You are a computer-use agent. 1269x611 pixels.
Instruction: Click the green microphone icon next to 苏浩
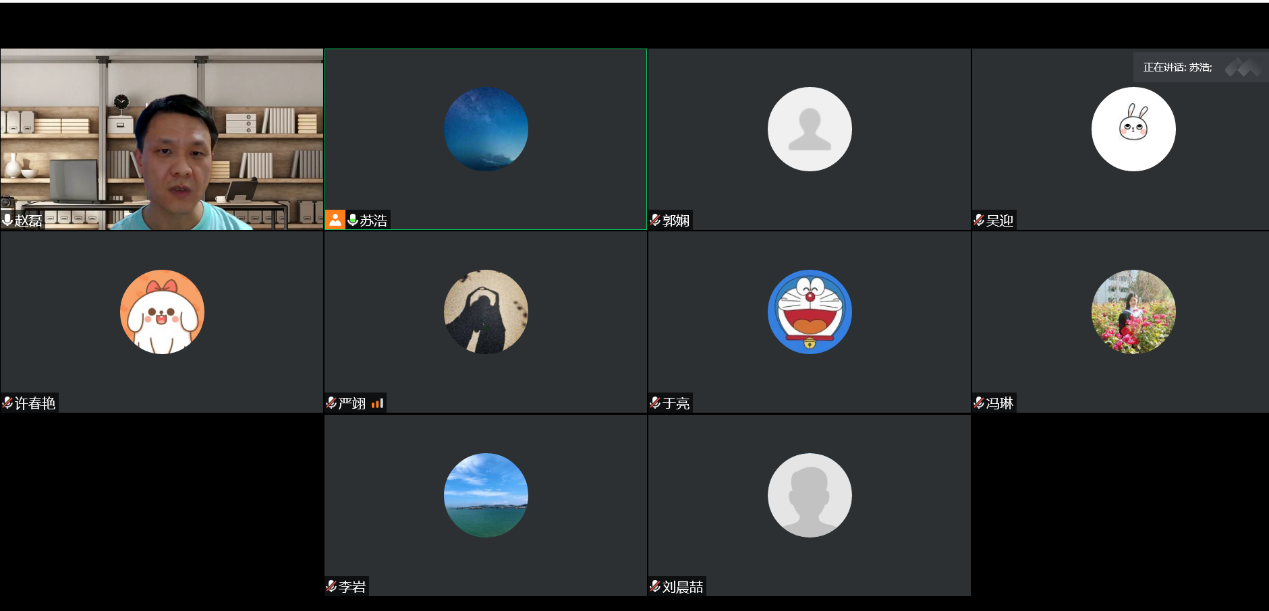pyautogui.click(x=352, y=220)
